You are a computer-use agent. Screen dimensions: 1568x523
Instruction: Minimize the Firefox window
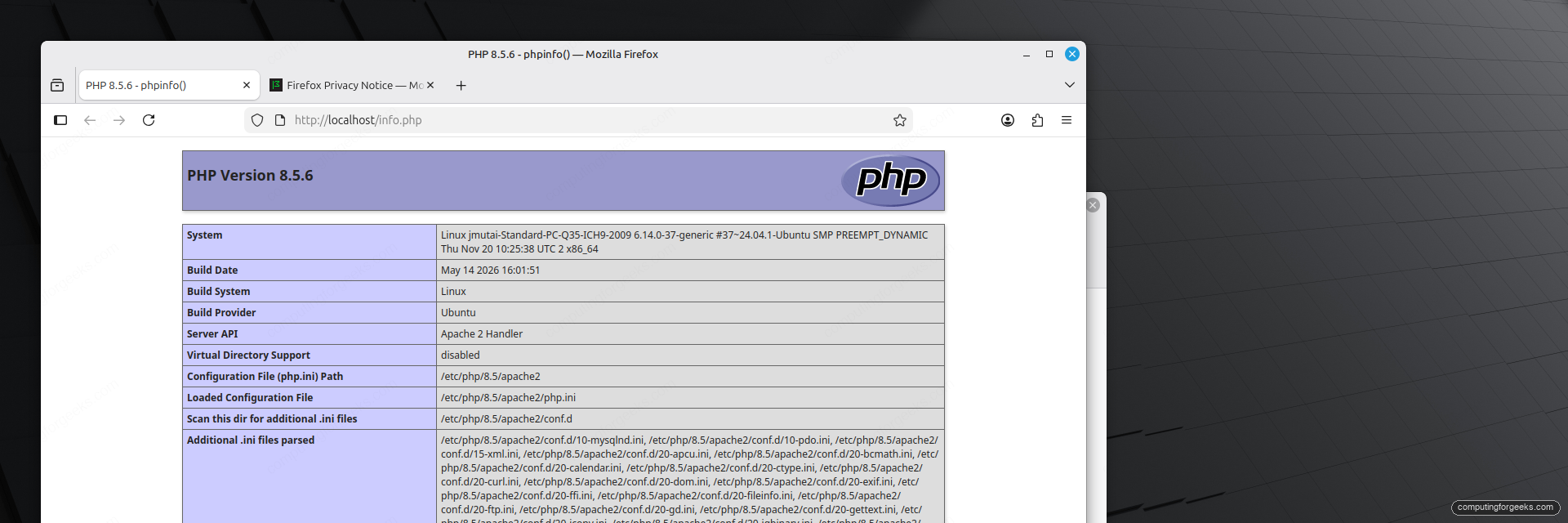[1027, 54]
